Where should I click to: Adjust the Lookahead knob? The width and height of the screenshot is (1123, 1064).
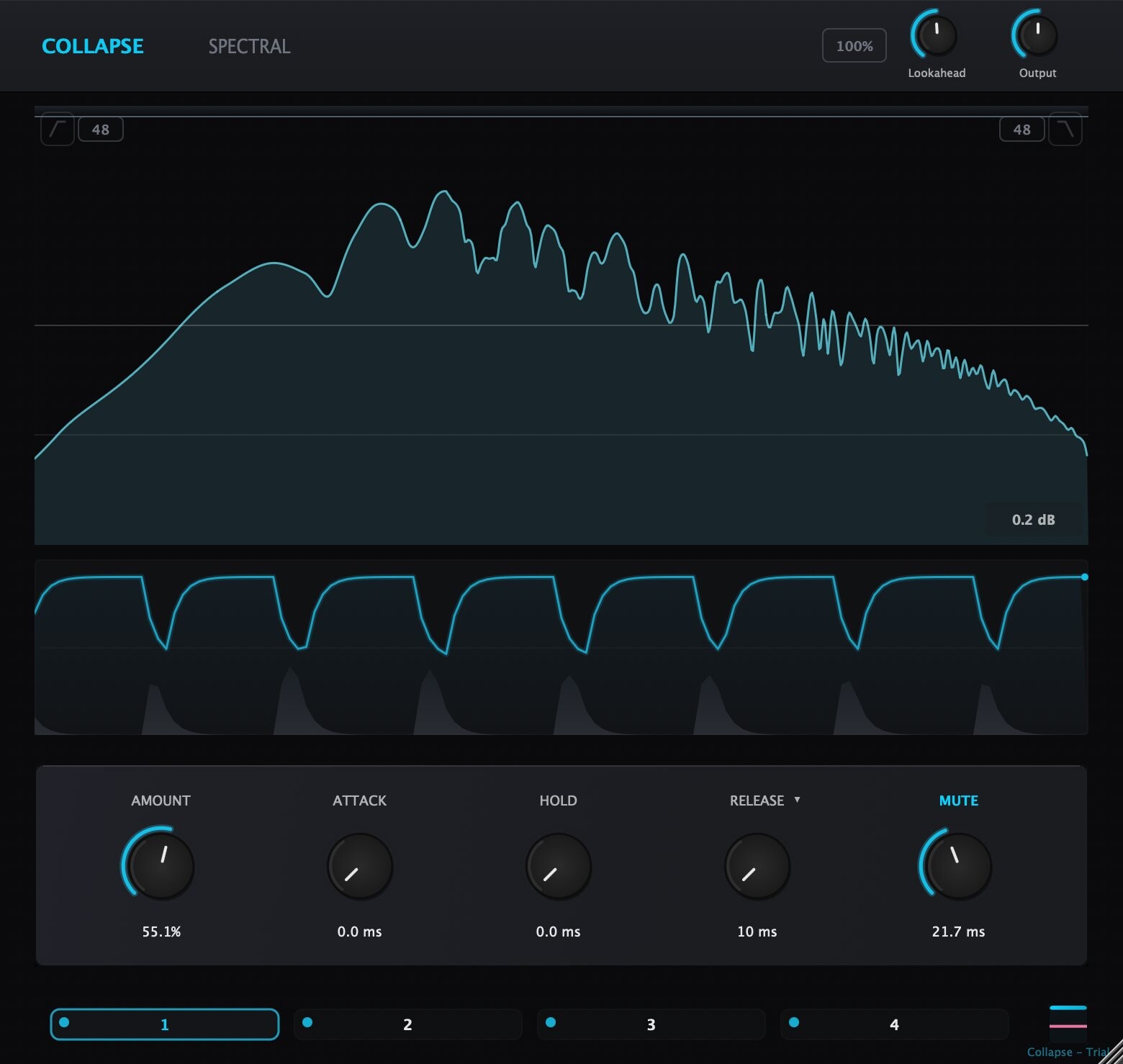coord(936,35)
